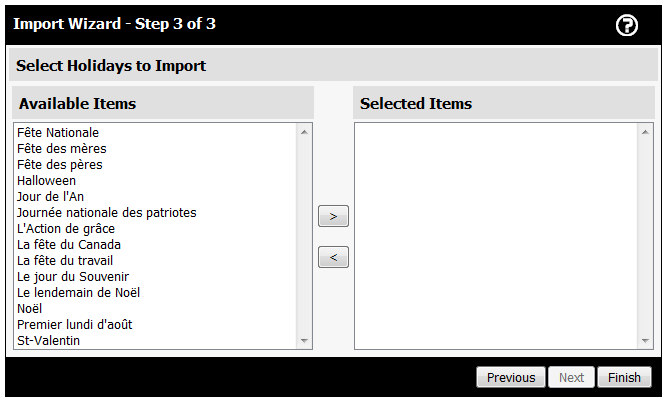Remove selection with the < arrow

click(333, 257)
